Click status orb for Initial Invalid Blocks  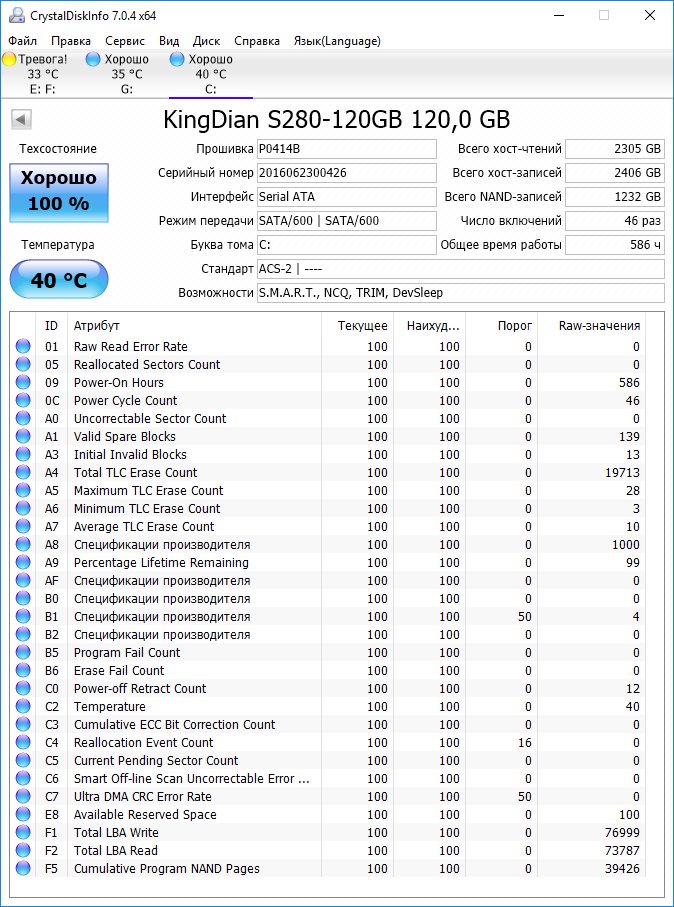click(23, 455)
